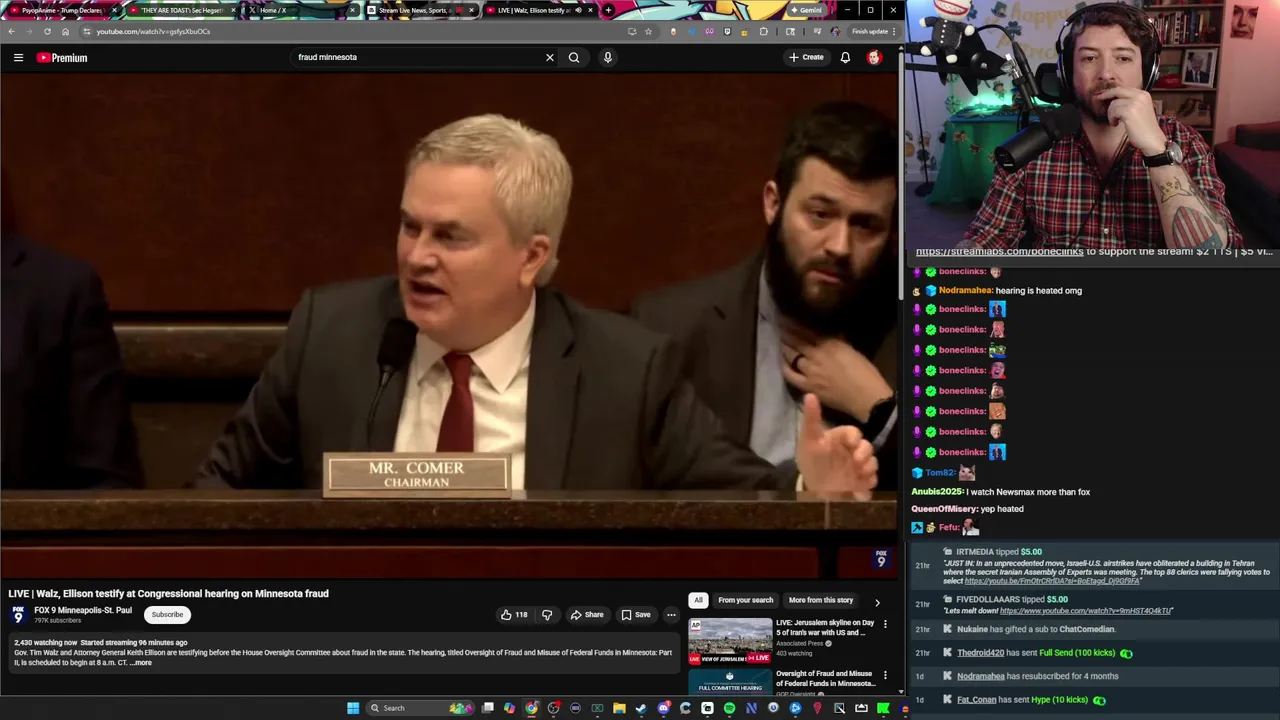
Task: Open File Explorer from the taskbar
Action: click(619, 708)
